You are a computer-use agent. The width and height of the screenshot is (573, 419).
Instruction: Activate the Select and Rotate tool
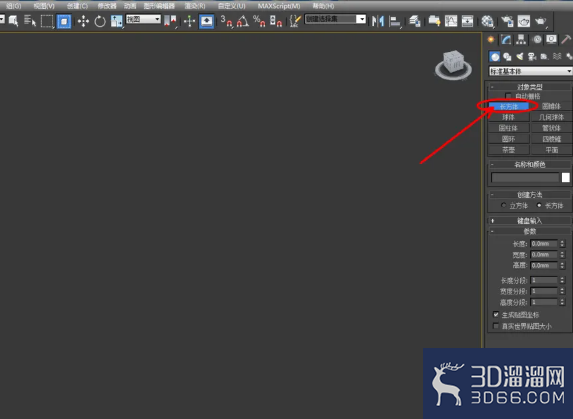pyautogui.click(x=100, y=21)
